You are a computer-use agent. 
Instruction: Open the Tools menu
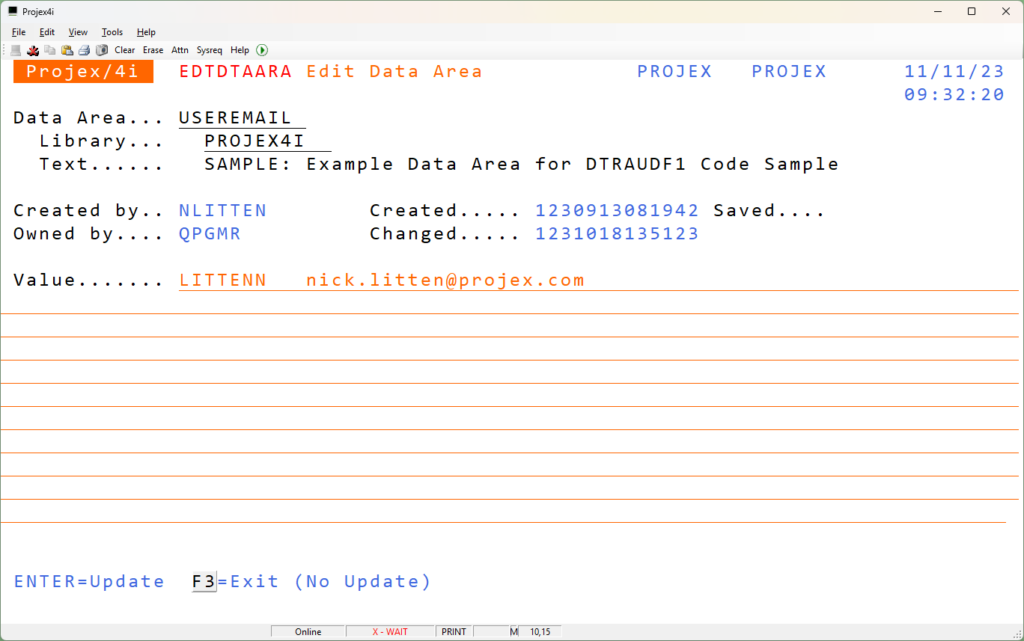[x=112, y=32]
